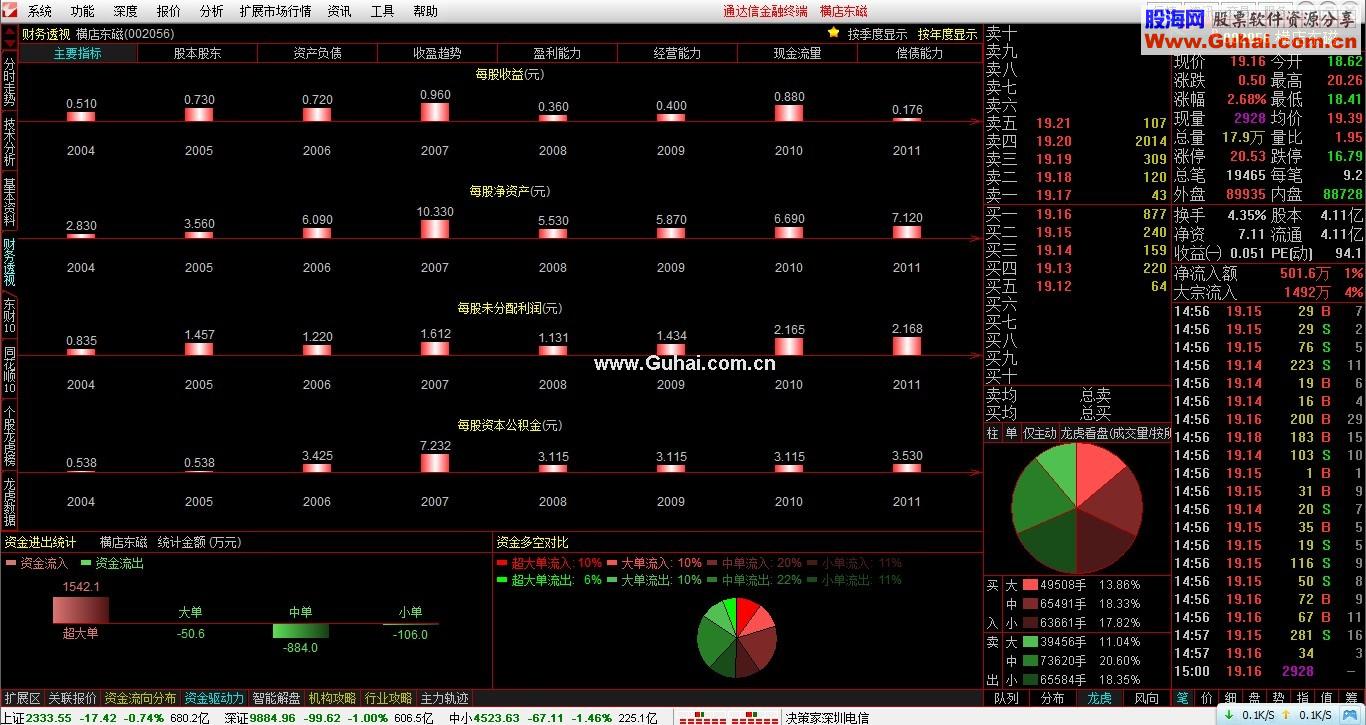Click the 超大单 inflow bar valued 1542.1

pos(81,610)
